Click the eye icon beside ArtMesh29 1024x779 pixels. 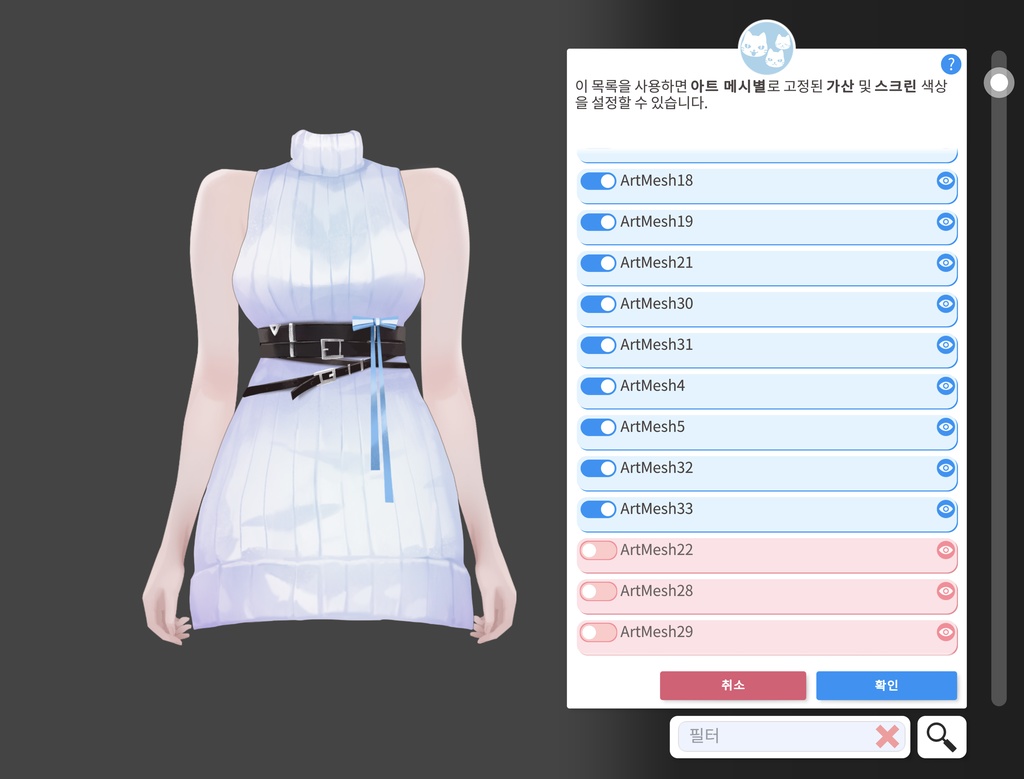coord(945,632)
